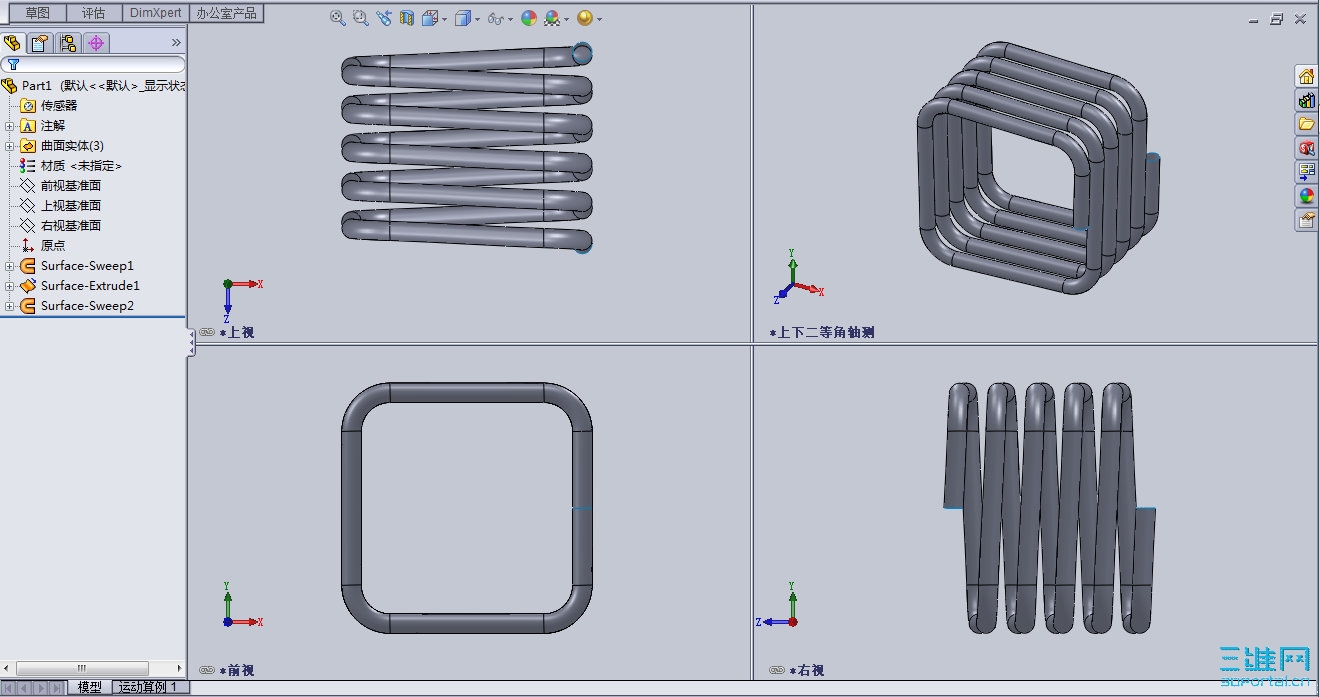This screenshot has width=1320, height=697.
Task: Click the *上视 viewport label
Action: 237,332
